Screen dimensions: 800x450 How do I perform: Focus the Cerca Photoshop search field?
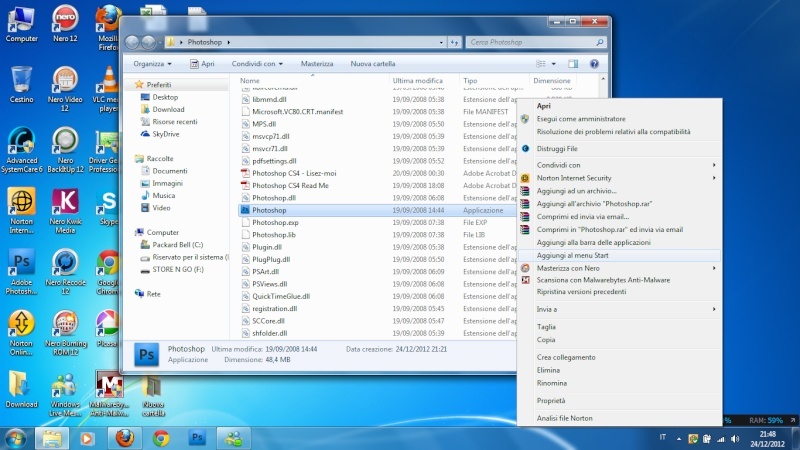(536, 42)
